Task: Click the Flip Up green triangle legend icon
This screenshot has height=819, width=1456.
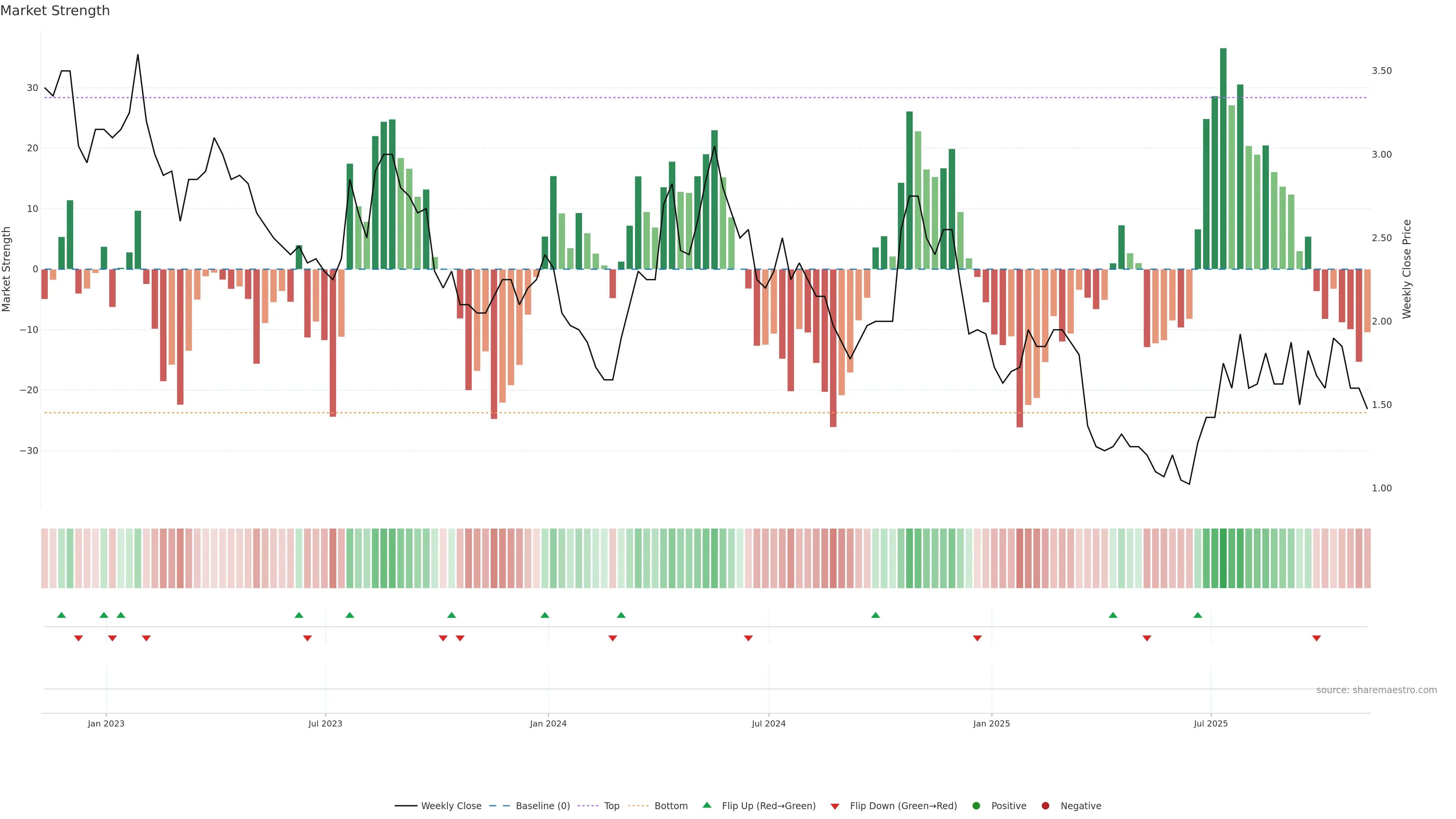Action: point(706,805)
